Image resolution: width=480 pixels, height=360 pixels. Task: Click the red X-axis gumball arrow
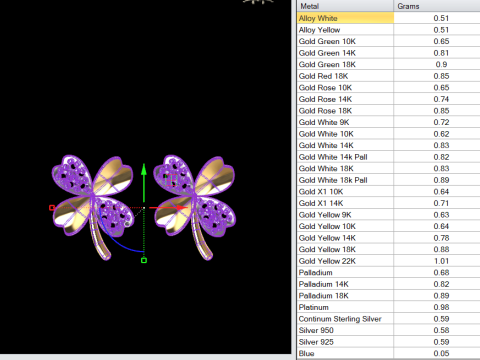tap(168, 208)
